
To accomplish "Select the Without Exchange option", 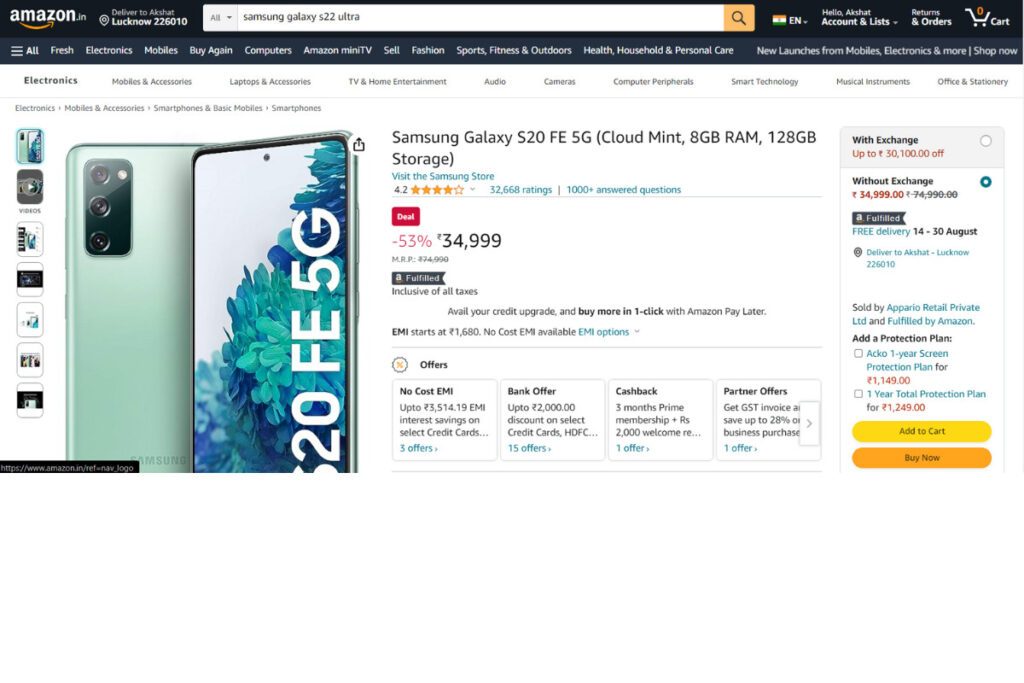I will coord(985,182).
